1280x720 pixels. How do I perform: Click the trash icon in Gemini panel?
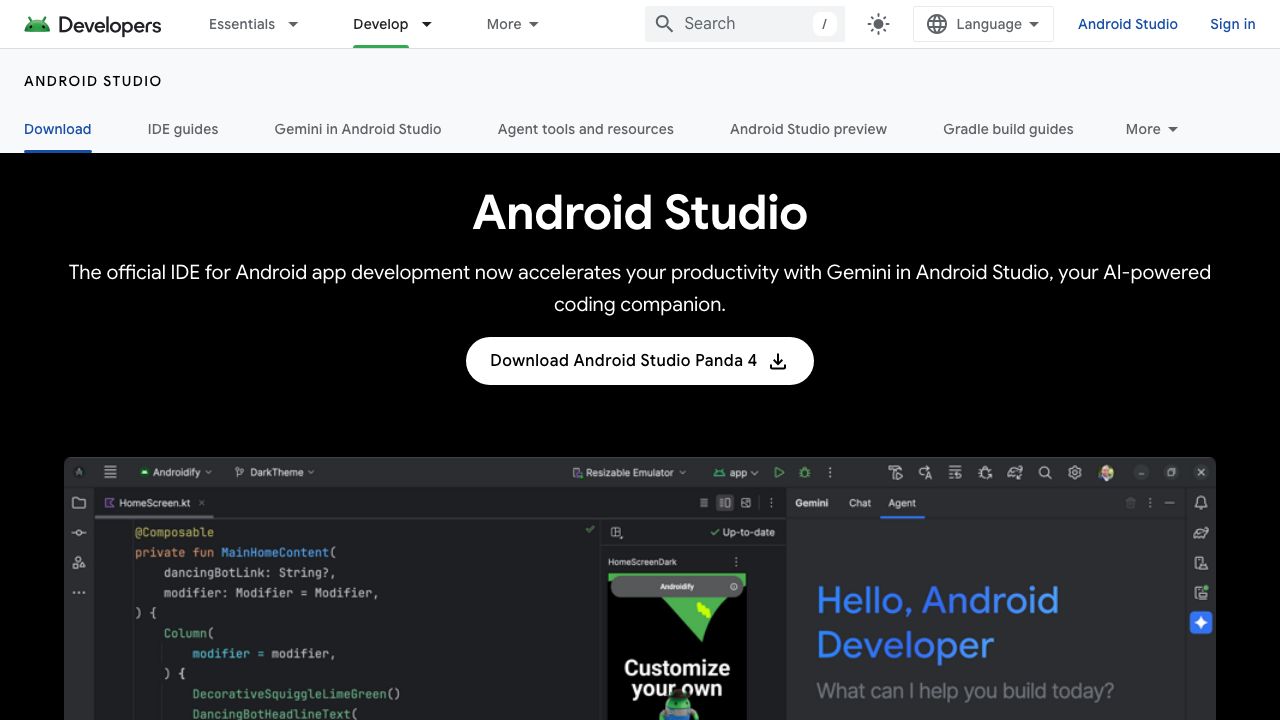click(x=1131, y=503)
